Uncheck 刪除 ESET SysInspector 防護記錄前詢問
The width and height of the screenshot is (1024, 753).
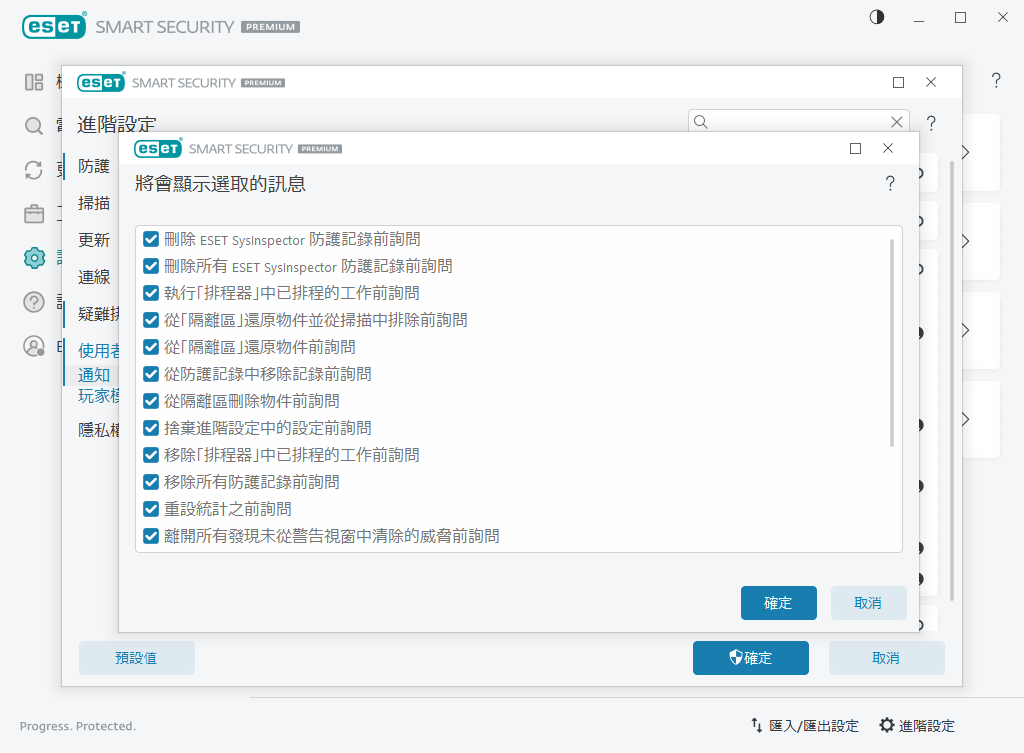(151, 239)
